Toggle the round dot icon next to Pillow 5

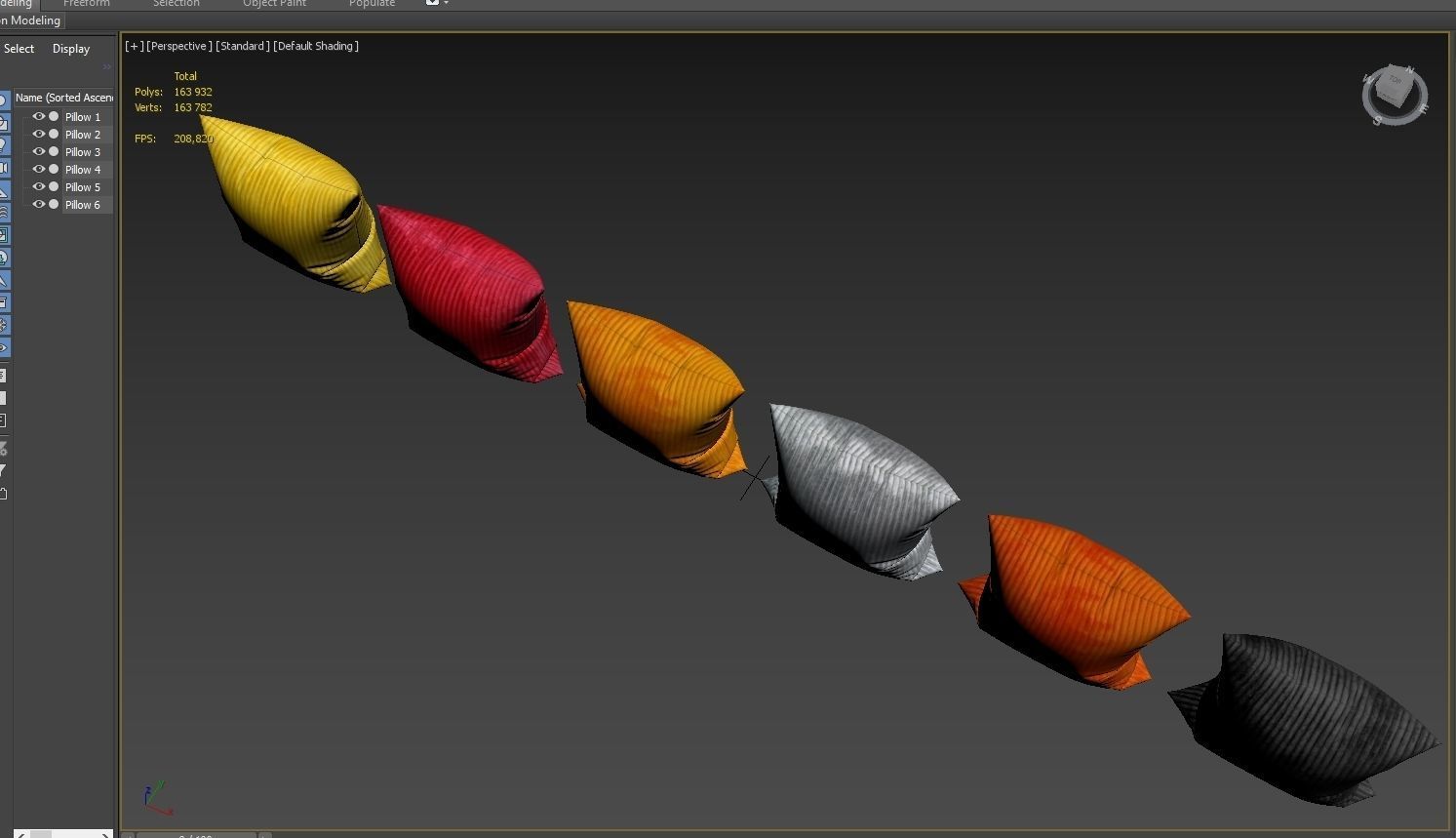pyautogui.click(x=54, y=186)
